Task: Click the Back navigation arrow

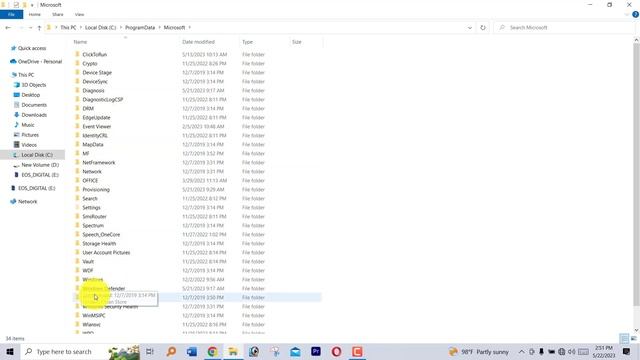Action: coord(8,28)
